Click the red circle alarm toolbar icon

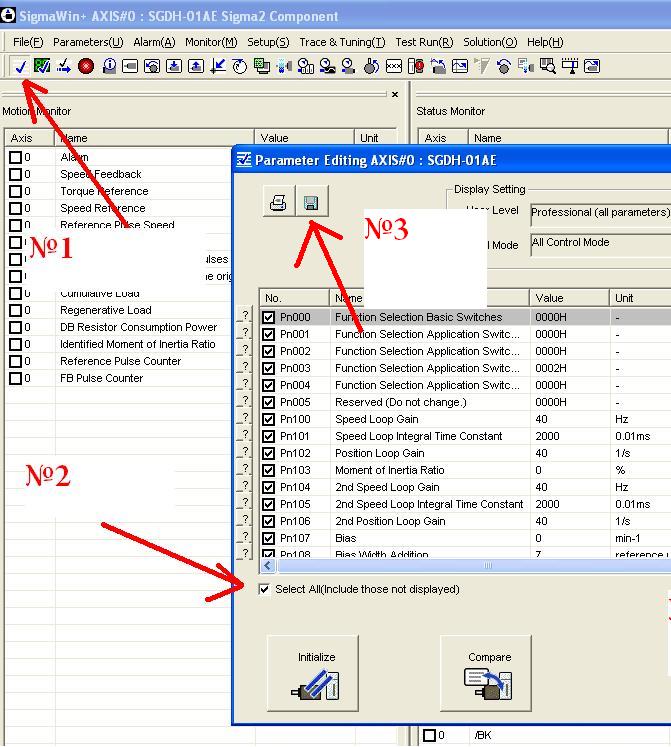click(x=86, y=66)
